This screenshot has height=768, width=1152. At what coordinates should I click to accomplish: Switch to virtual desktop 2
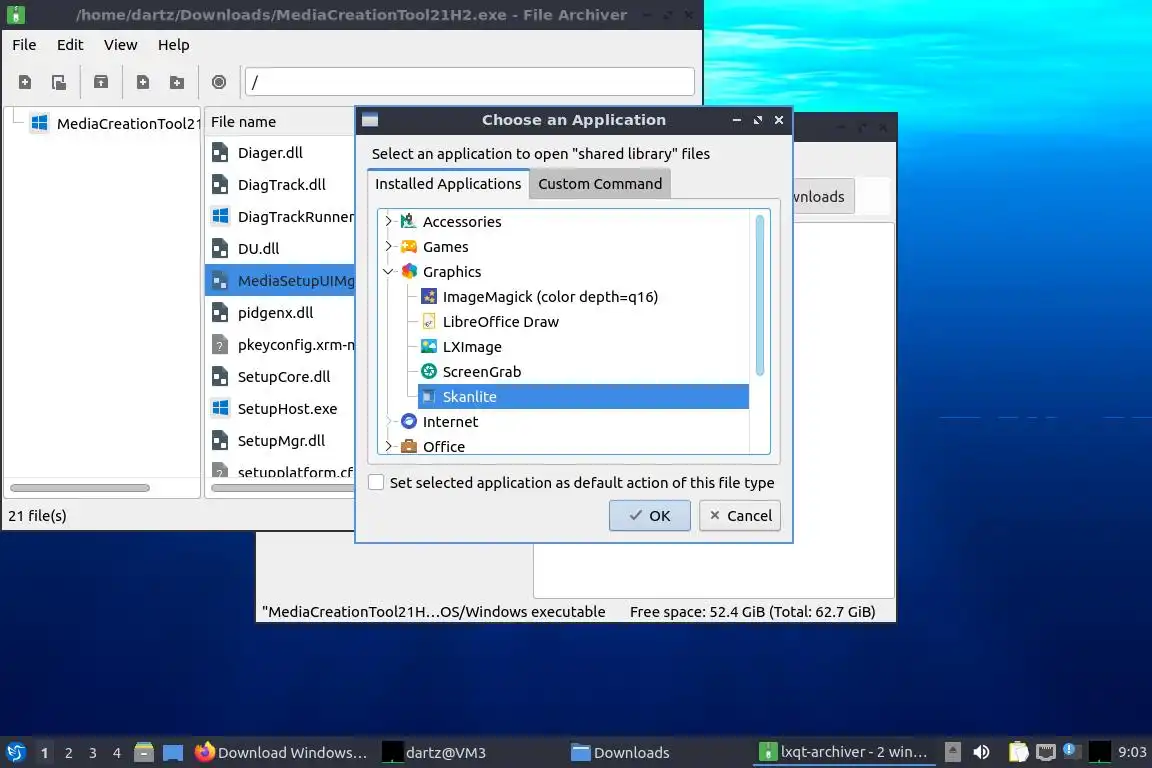(68, 753)
